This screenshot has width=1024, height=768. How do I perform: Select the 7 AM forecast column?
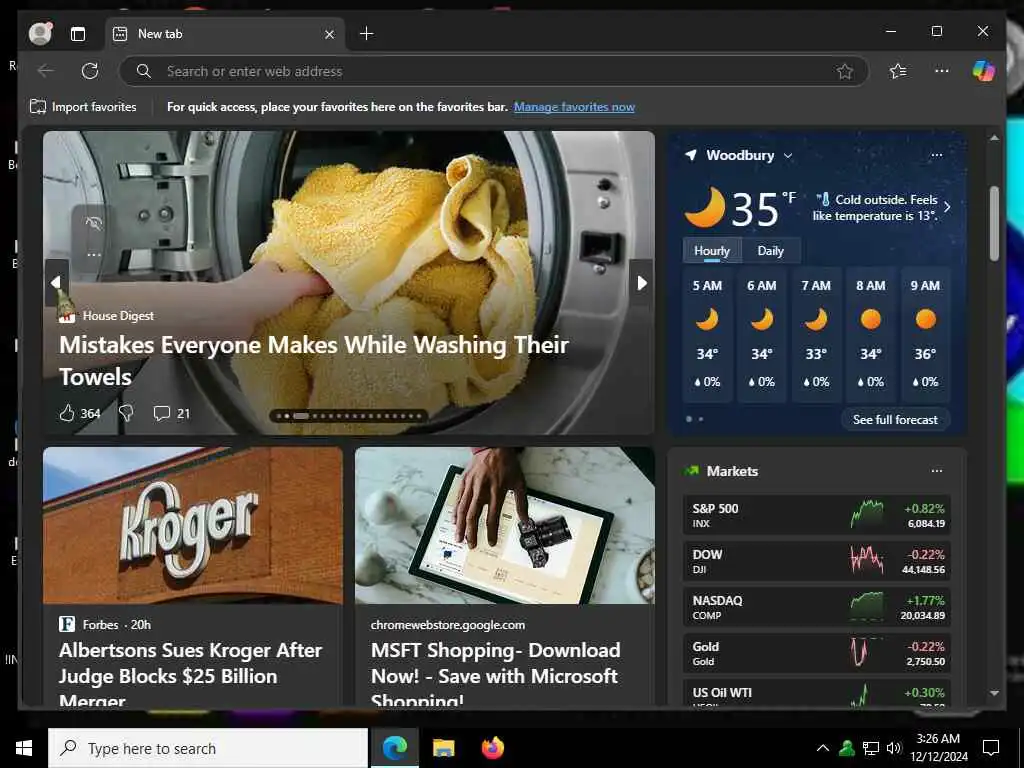pos(816,334)
